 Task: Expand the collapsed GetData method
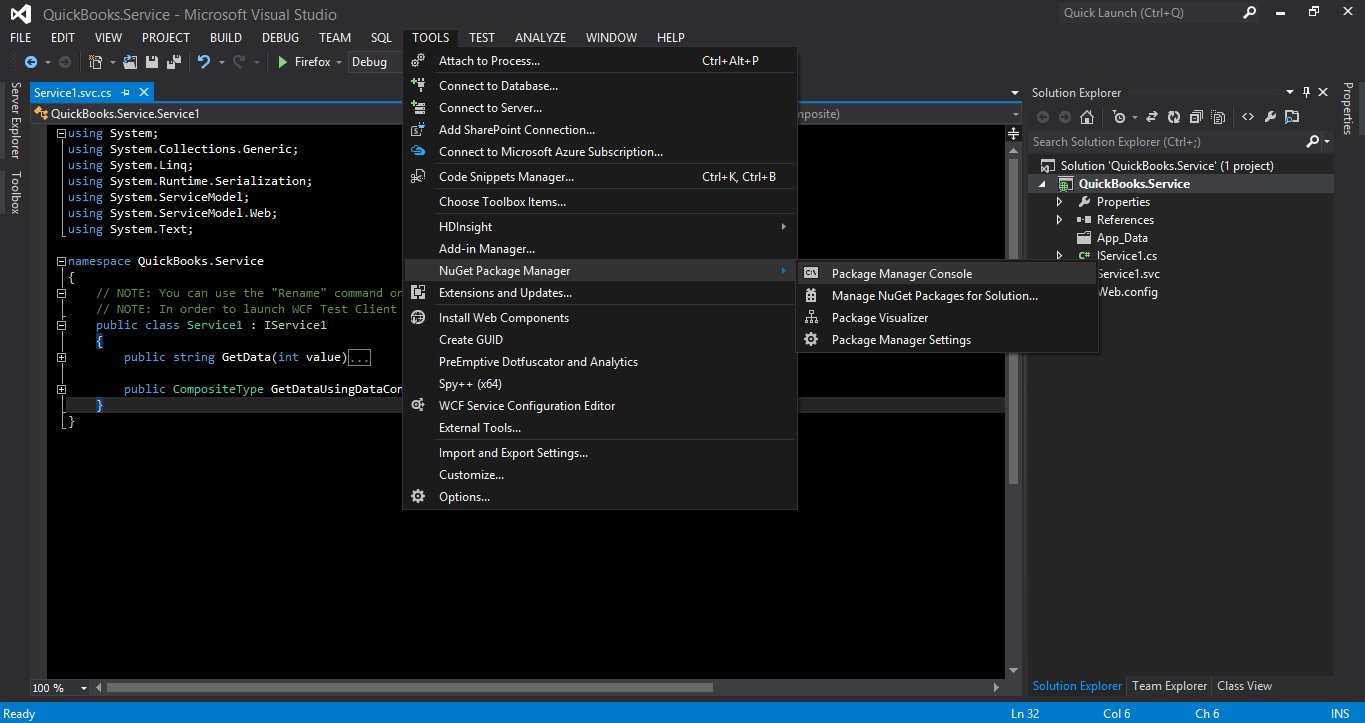[x=62, y=357]
